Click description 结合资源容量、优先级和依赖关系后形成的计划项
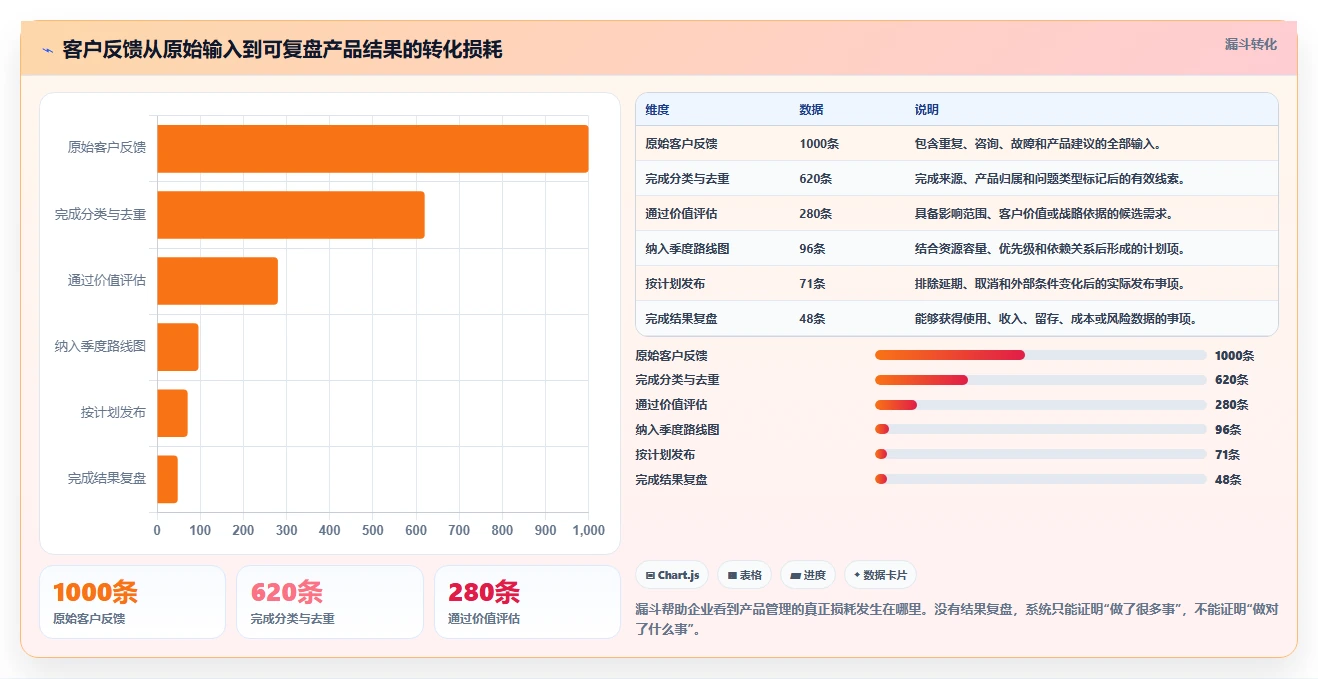Image resolution: width=1318 pixels, height=679 pixels. 1049,249
